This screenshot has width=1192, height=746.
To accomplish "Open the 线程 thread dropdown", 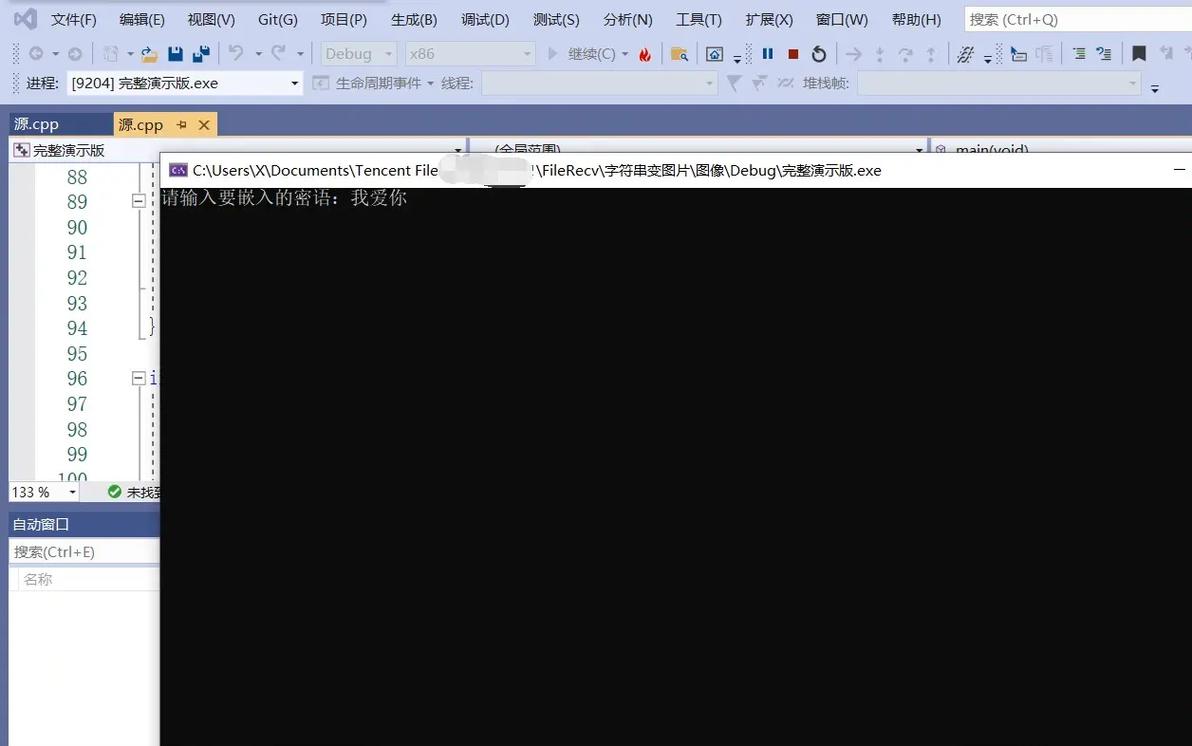I will (599, 83).
